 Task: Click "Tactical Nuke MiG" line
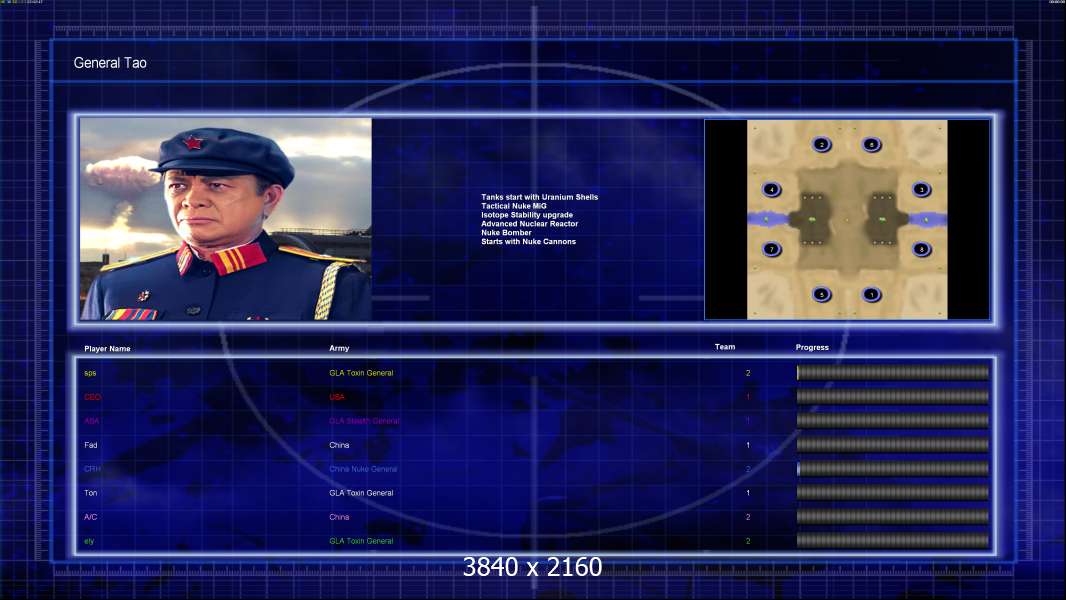[x=514, y=206]
